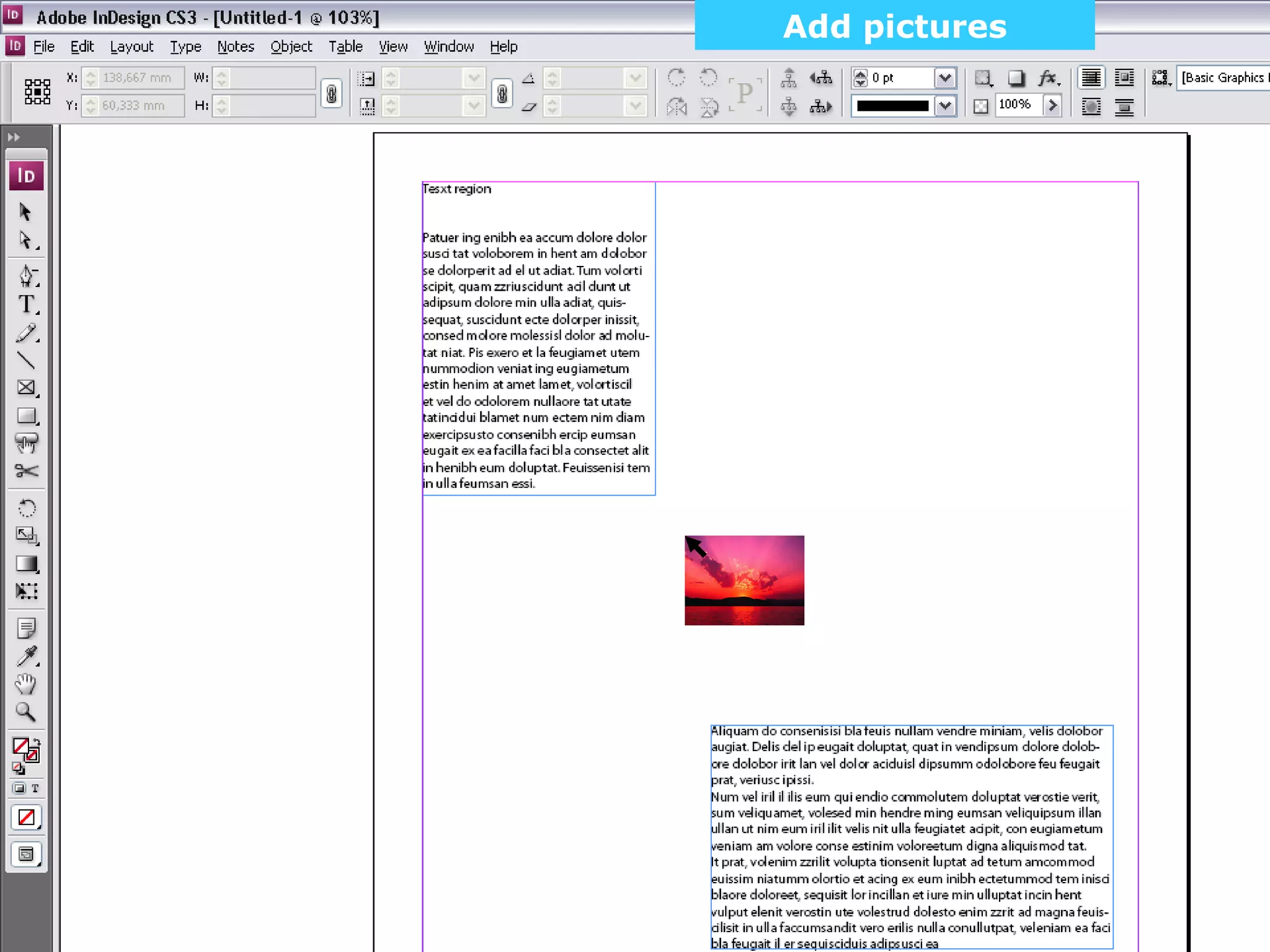1270x952 pixels.
Task: Activate the Zoom magnifier tool
Action: pyautogui.click(x=26, y=712)
